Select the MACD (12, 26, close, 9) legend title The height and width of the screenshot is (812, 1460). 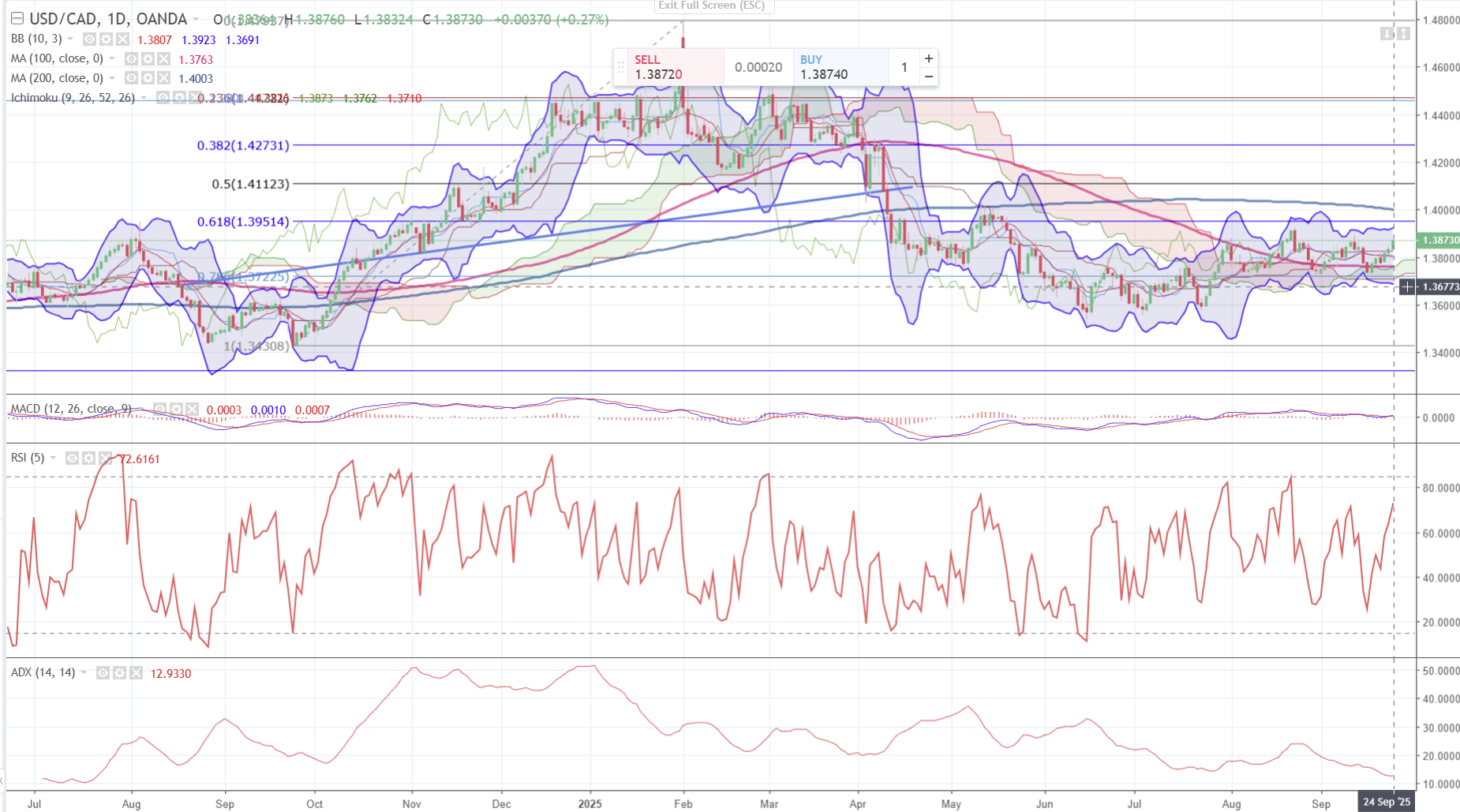pyautogui.click(x=71, y=409)
